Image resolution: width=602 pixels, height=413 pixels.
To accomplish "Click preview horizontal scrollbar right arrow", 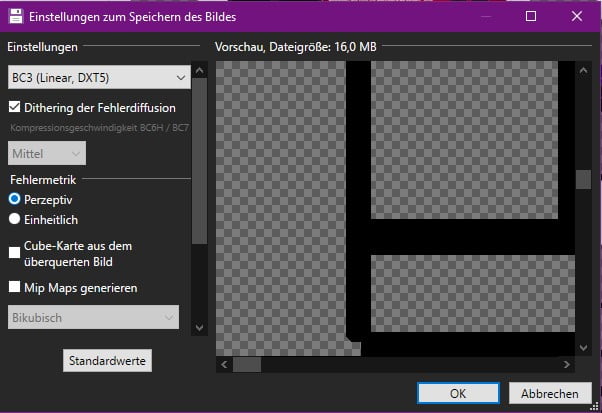I will 568,365.
